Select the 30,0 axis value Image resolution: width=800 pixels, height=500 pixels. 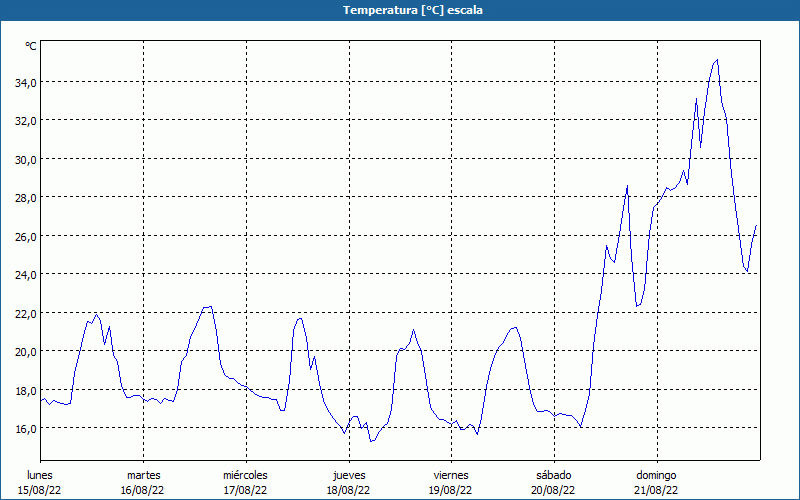(26, 159)
